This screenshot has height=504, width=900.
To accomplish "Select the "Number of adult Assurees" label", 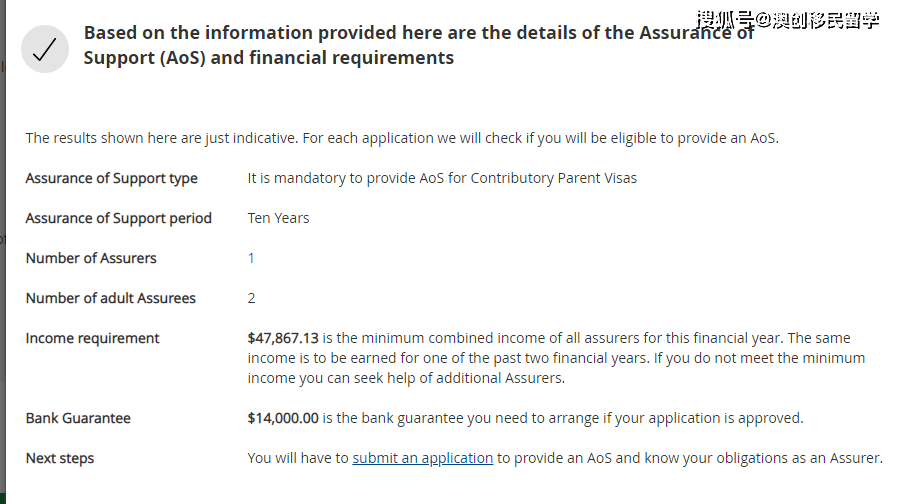I will [x=110, y=298].
